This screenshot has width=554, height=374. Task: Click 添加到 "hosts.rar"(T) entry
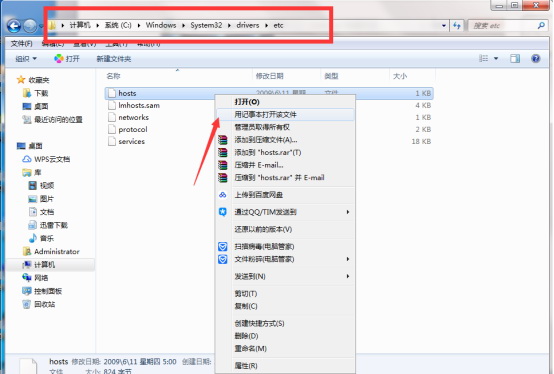coord(285,153)
